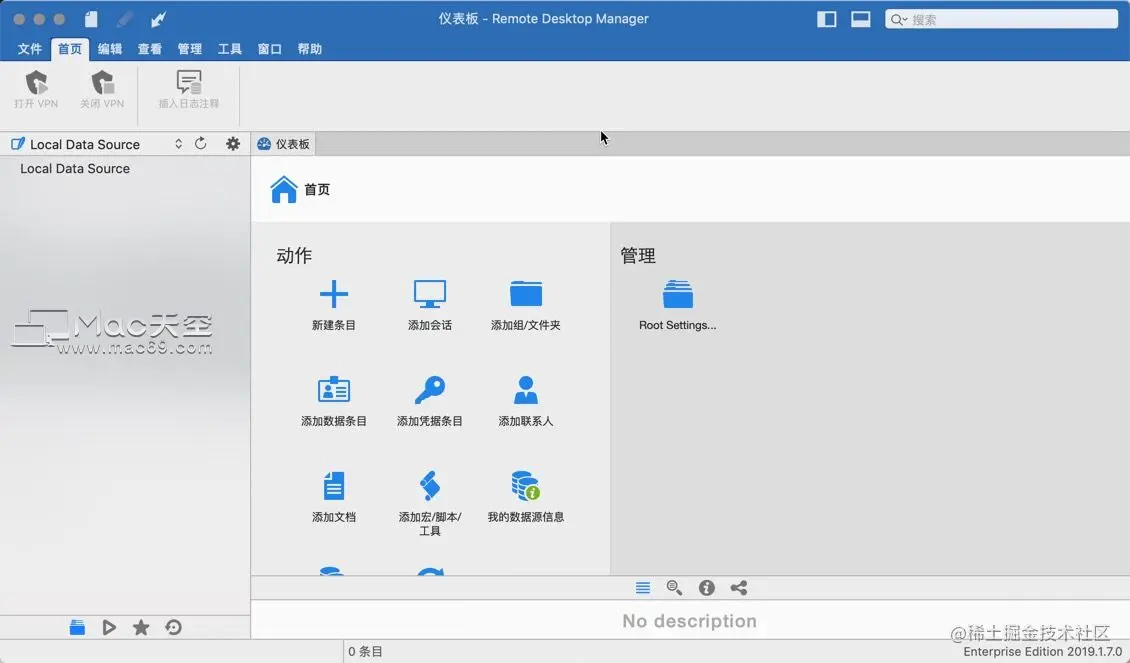The width and height of the screenshot is (1130, 663).
Task: Click the information icon in details bar
Action: coord(706,588)
